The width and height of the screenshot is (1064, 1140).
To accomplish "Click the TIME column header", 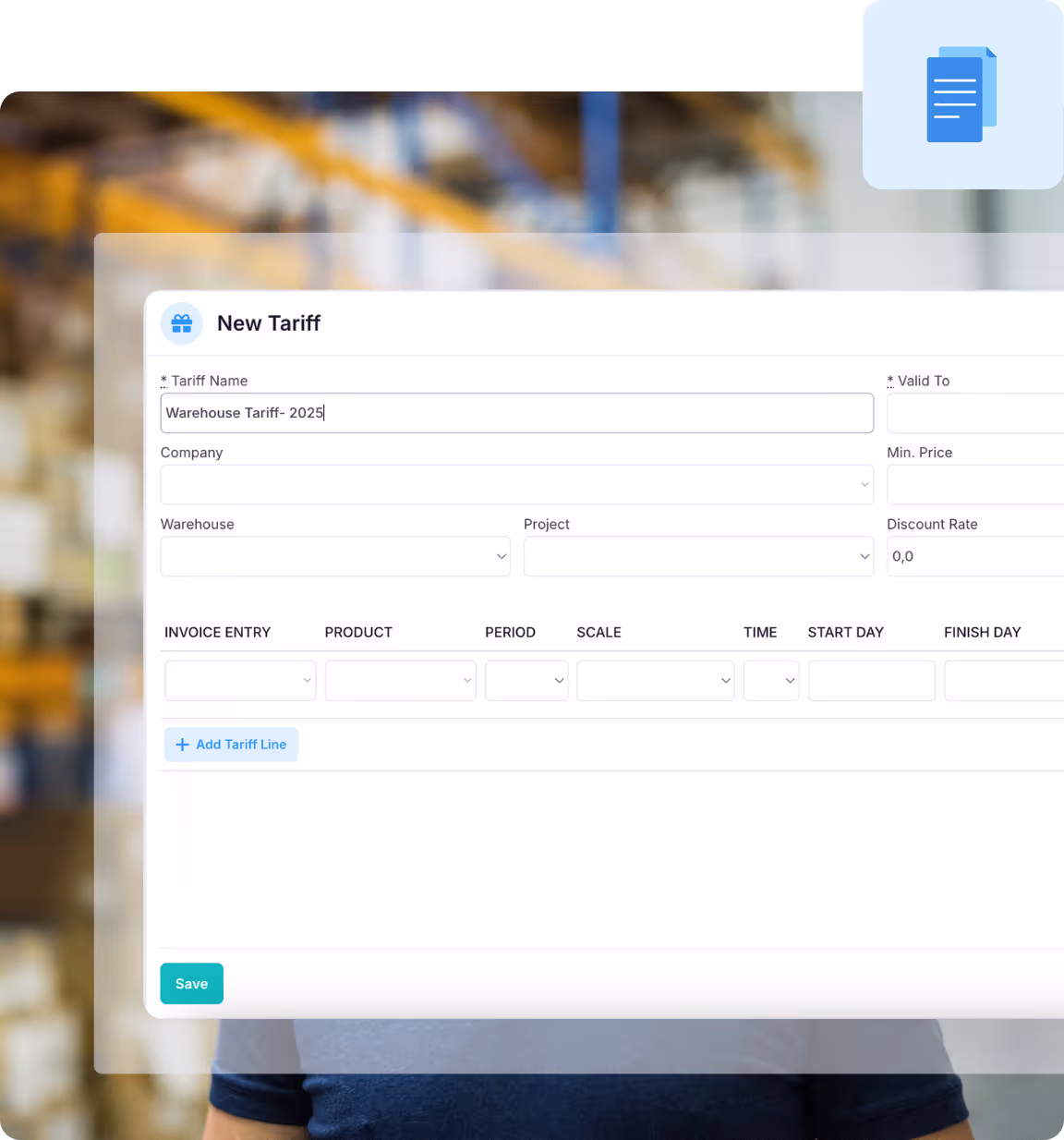I will click(x=760, y=633).
